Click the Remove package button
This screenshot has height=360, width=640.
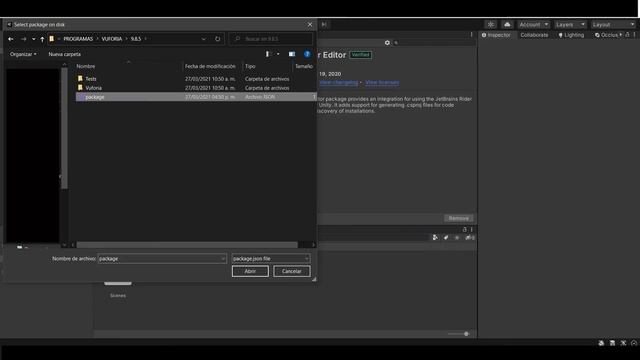pos(459,218)
